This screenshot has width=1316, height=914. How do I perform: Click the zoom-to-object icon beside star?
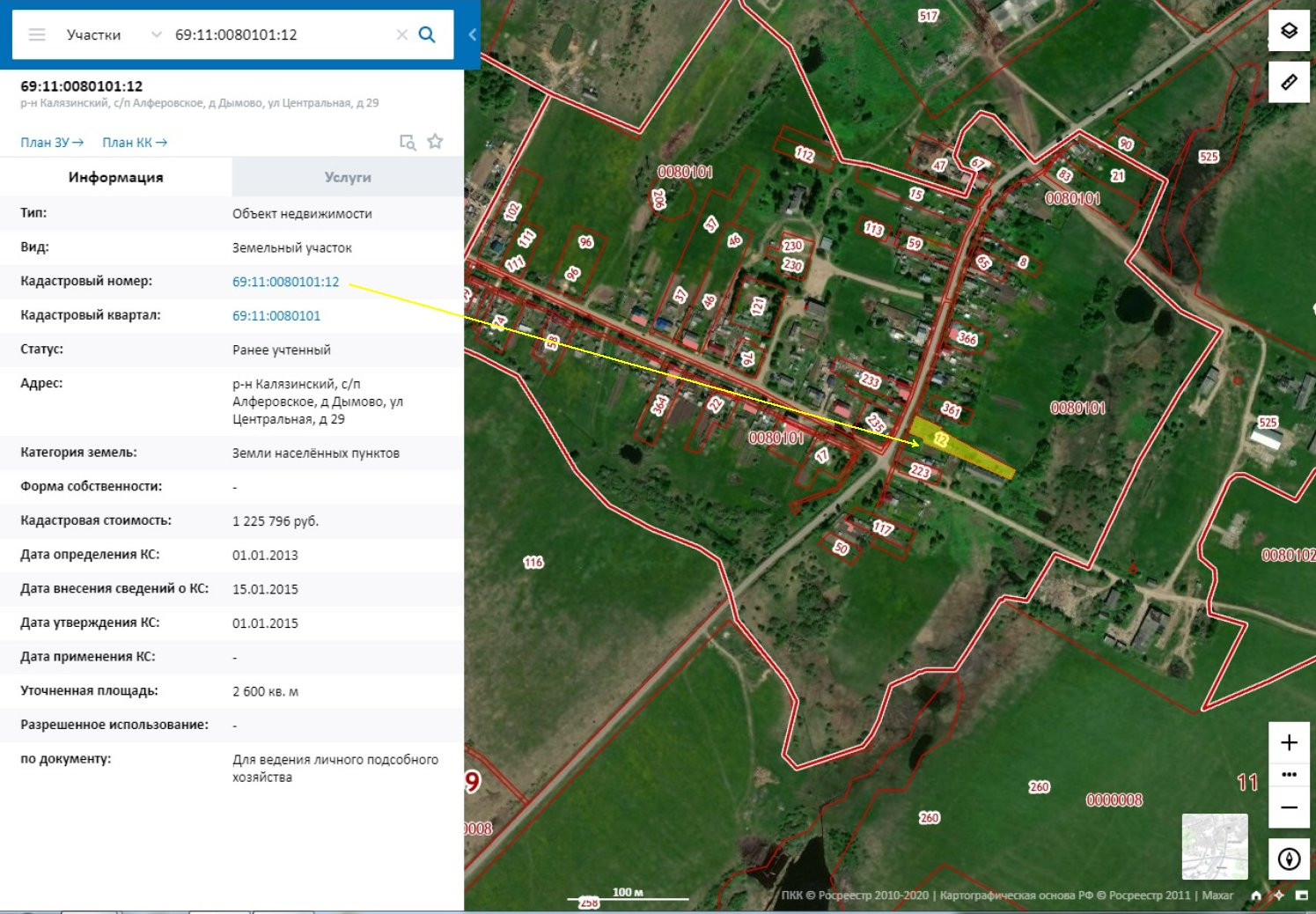point(407,142)
